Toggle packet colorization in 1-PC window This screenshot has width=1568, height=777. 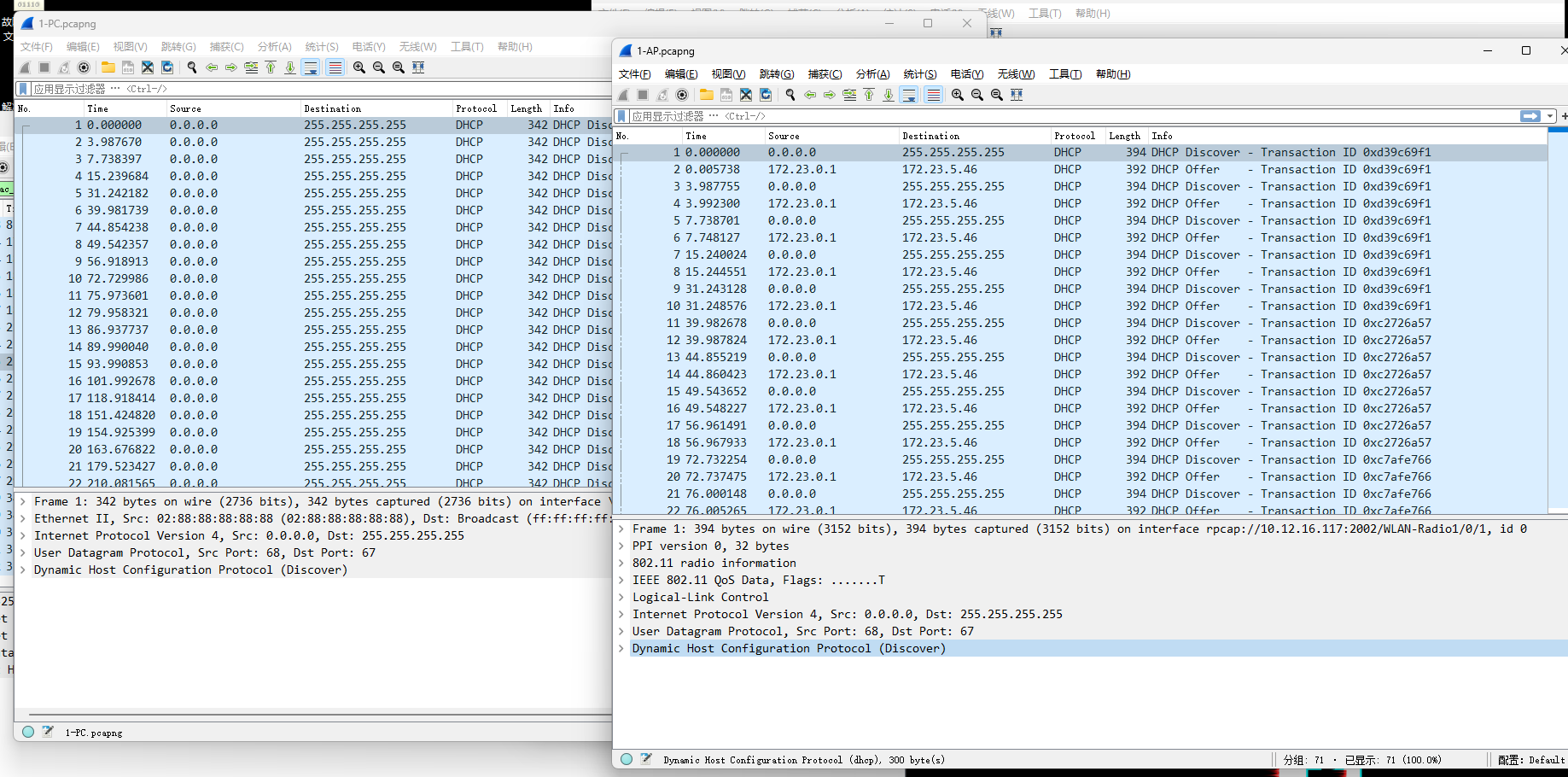[335, 67]
